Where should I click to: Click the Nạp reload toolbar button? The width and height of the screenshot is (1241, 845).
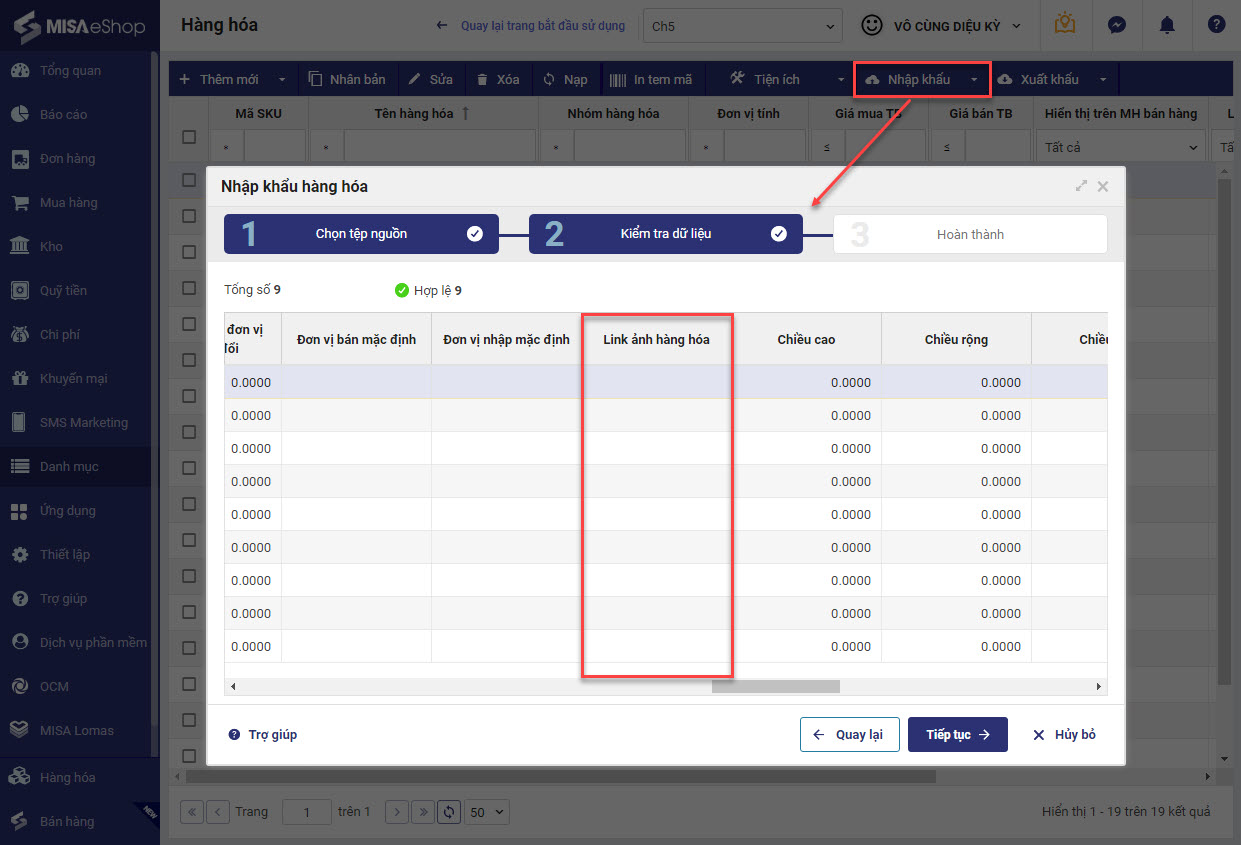click(565, 79)
